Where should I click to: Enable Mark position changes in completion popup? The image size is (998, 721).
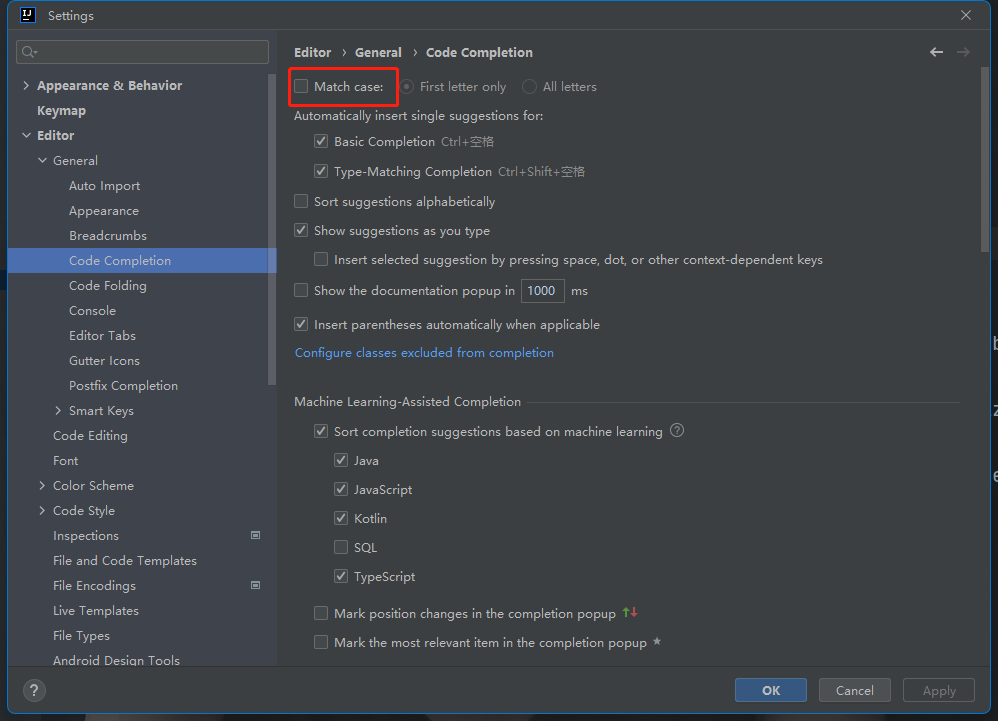pos(321,613)
